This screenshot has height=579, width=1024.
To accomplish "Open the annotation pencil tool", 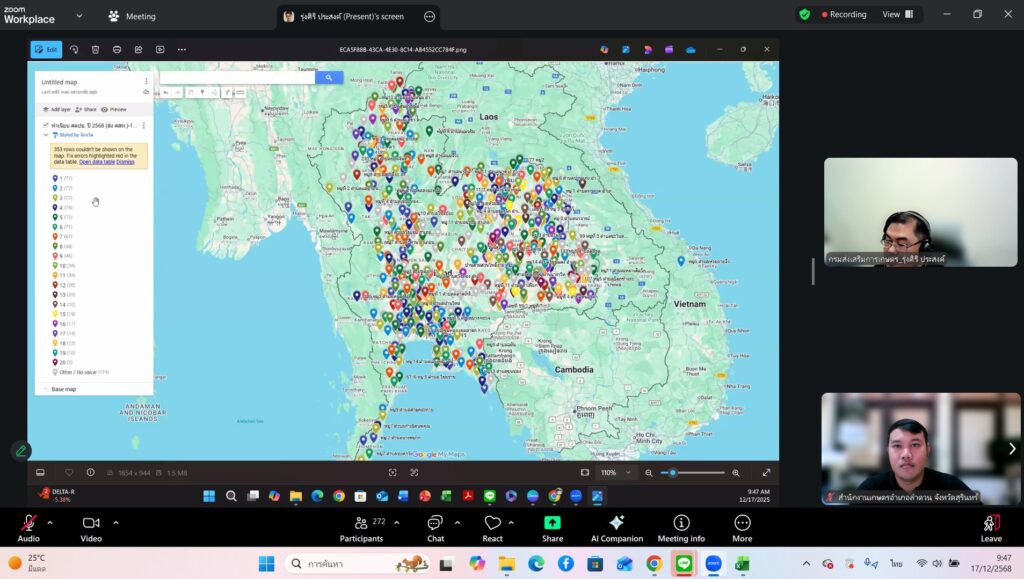I will click(20, 451).
